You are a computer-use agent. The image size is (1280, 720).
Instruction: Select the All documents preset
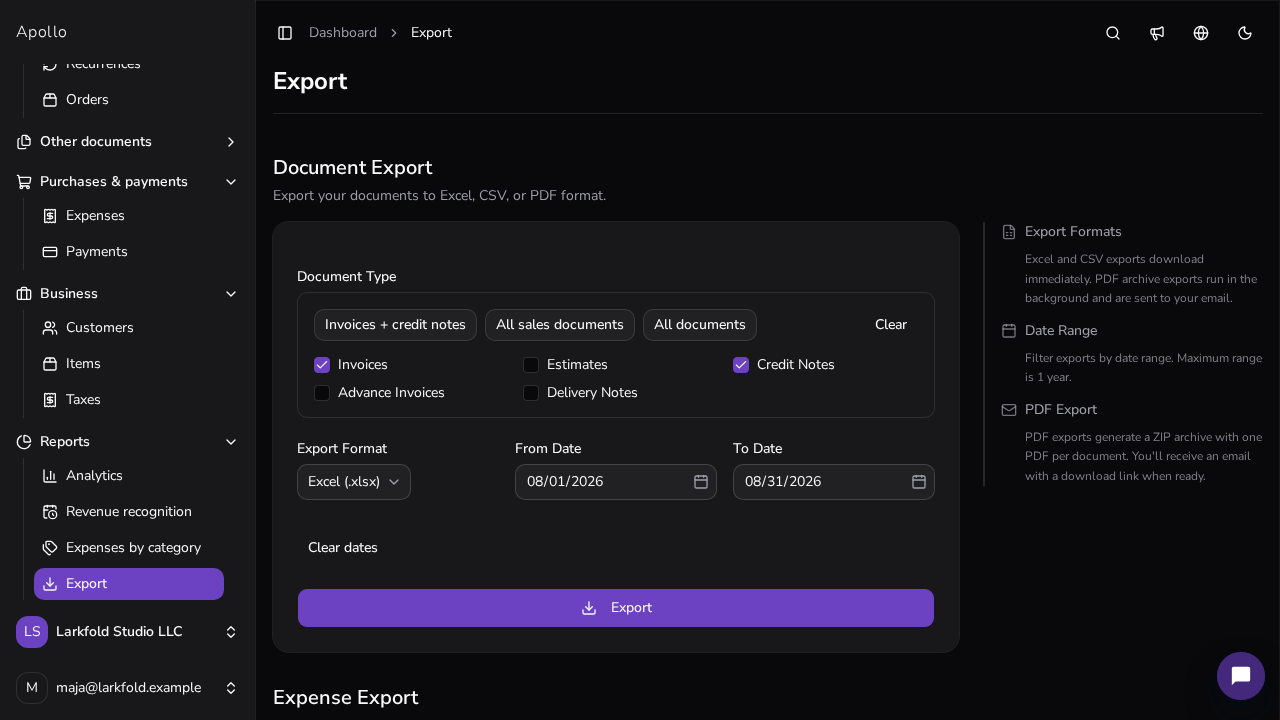click(700, 325)
